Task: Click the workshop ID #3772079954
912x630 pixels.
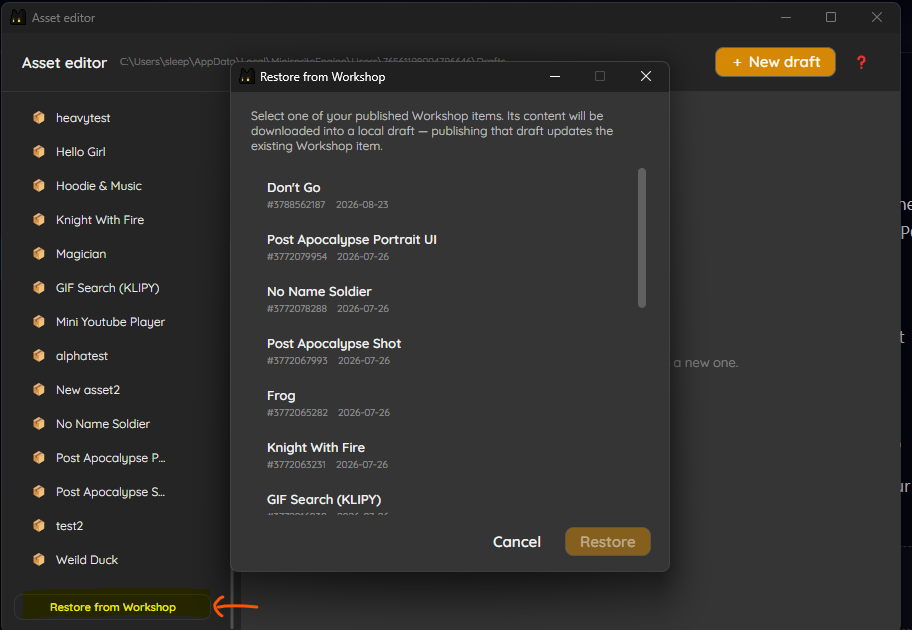Action: [x=297, y=257]
